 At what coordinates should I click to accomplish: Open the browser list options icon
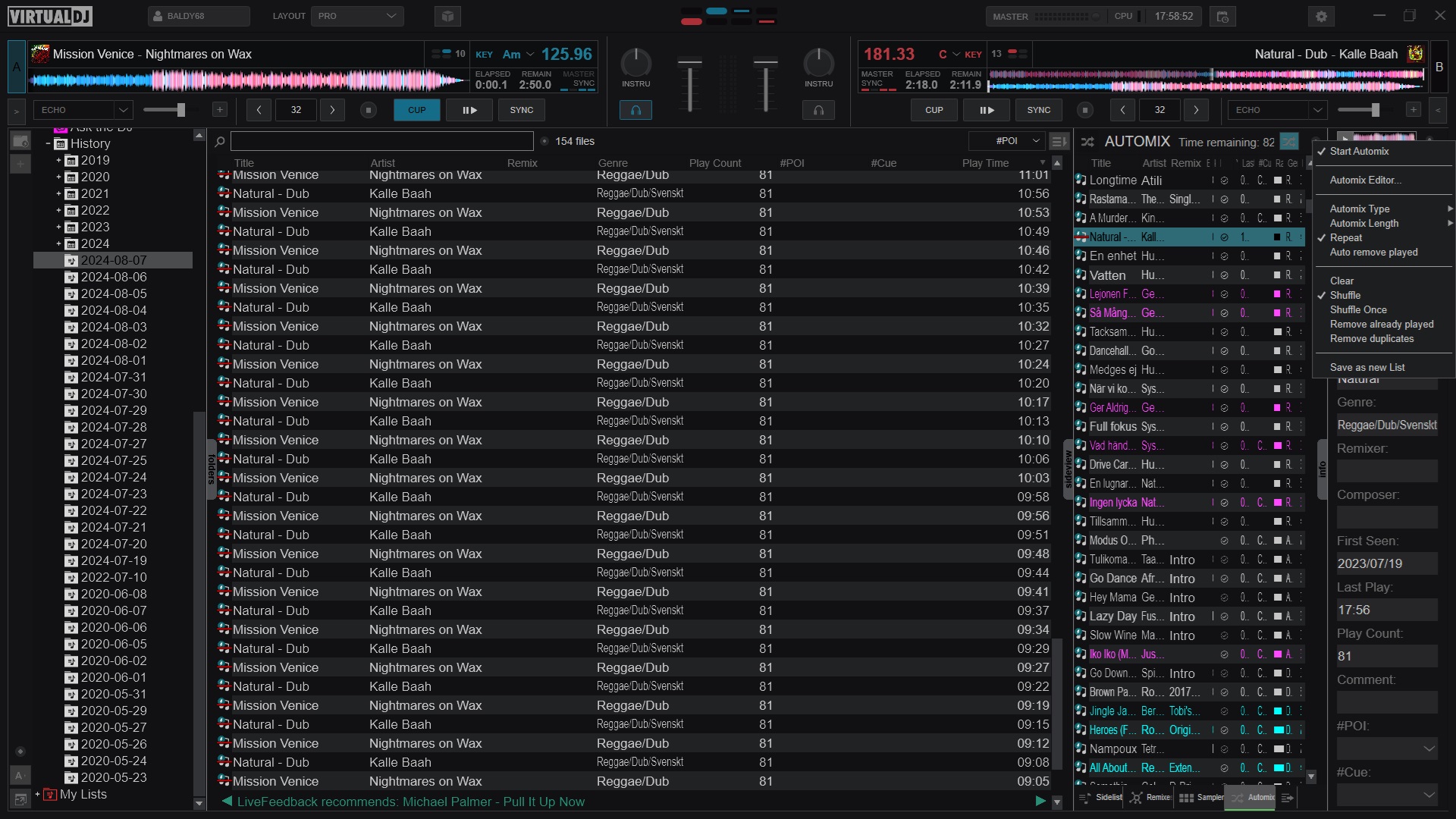pos(1059,141)
